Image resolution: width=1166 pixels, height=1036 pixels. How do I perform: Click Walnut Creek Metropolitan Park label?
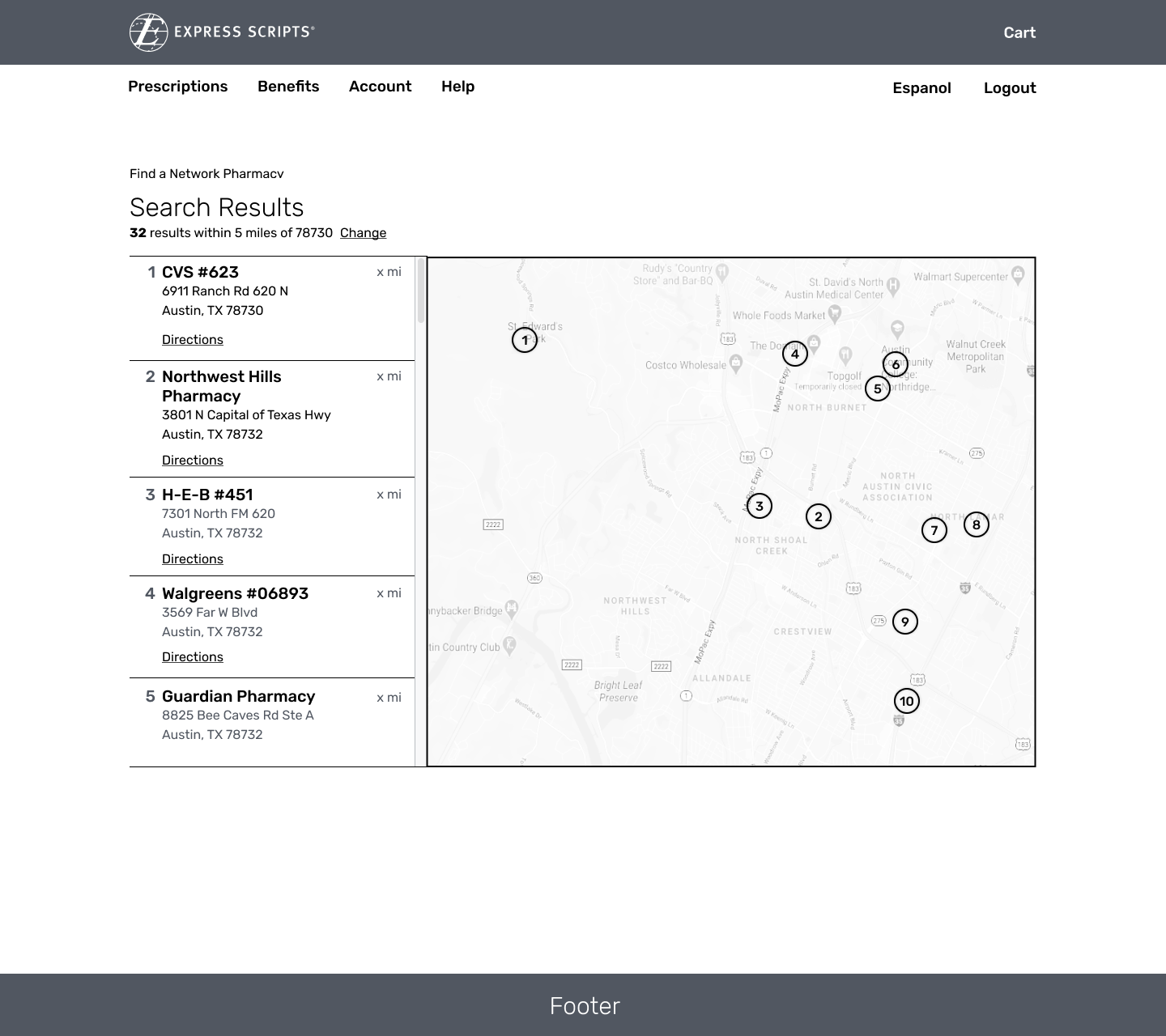pyautogui.click(x=976, y=357)
